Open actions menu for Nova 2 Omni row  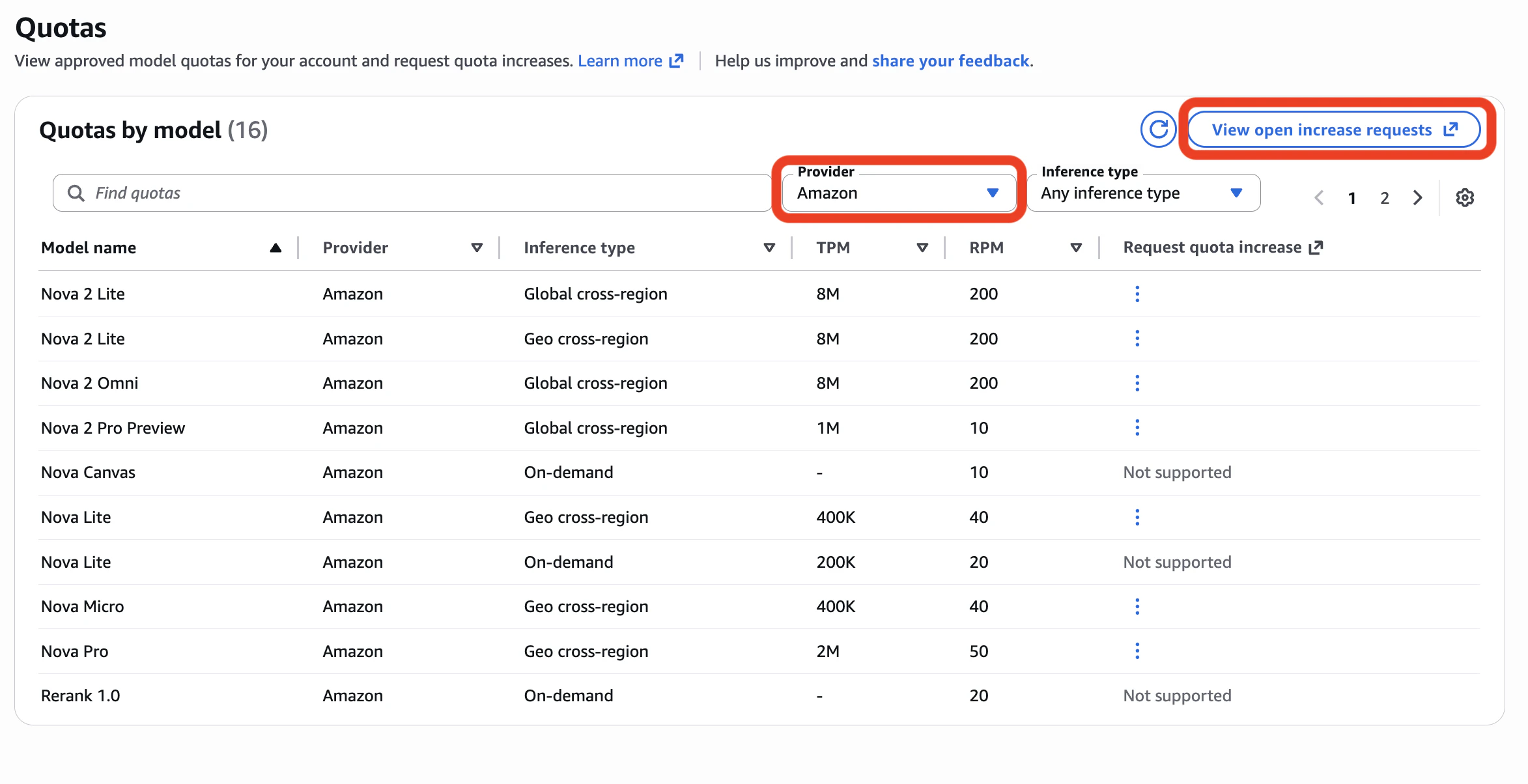click(x=1137, y=383)
